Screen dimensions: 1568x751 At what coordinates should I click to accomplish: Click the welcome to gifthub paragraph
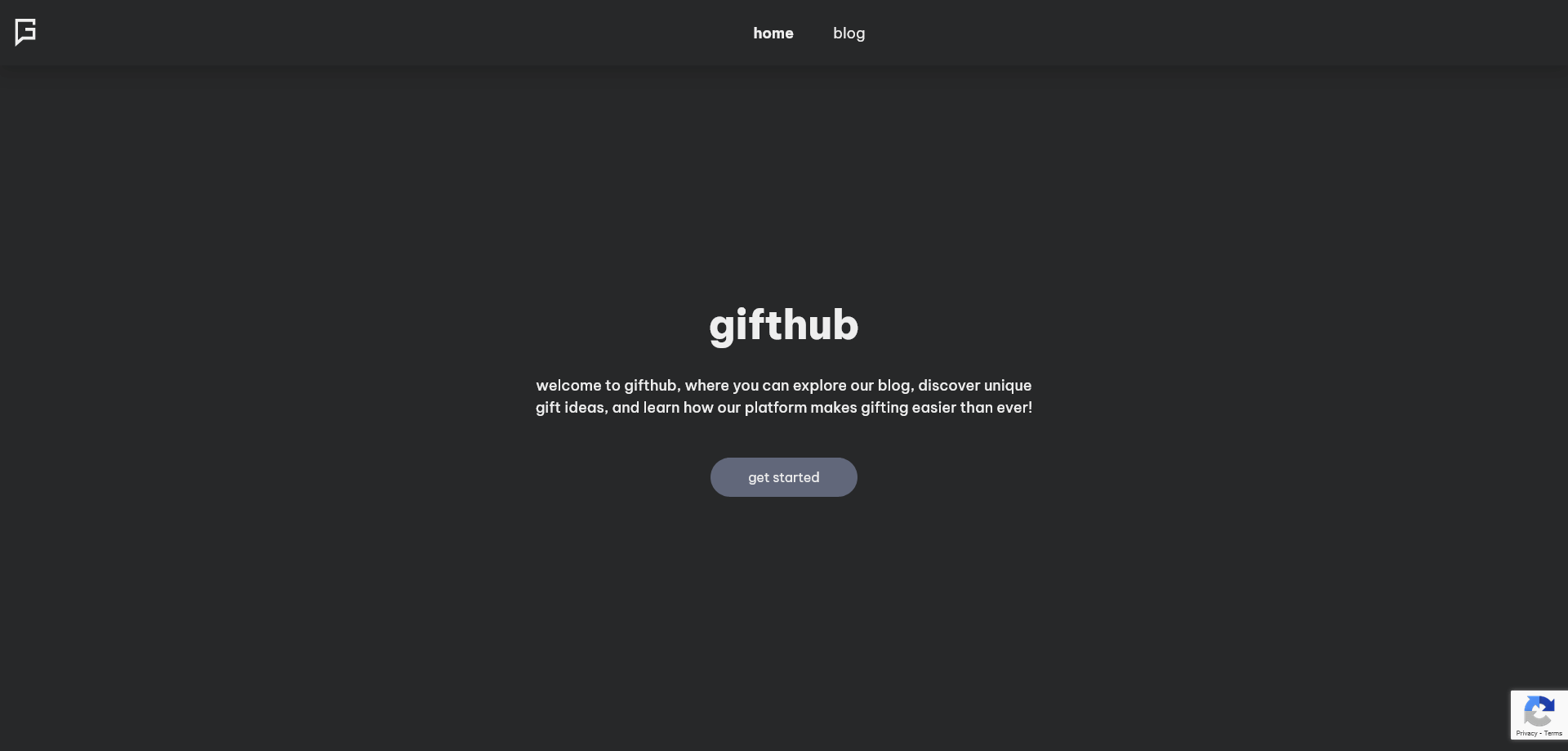pos(784,396)
